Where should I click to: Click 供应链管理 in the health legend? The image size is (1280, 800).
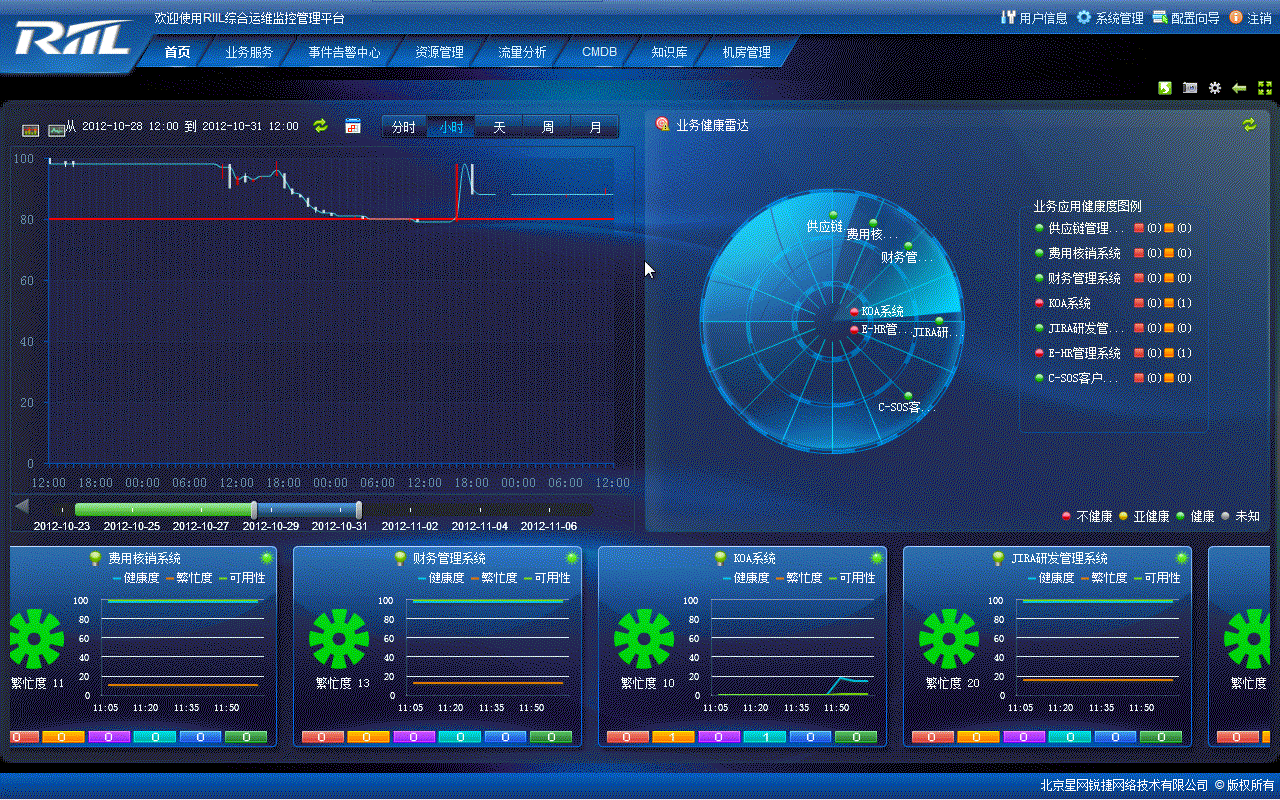1085,228
